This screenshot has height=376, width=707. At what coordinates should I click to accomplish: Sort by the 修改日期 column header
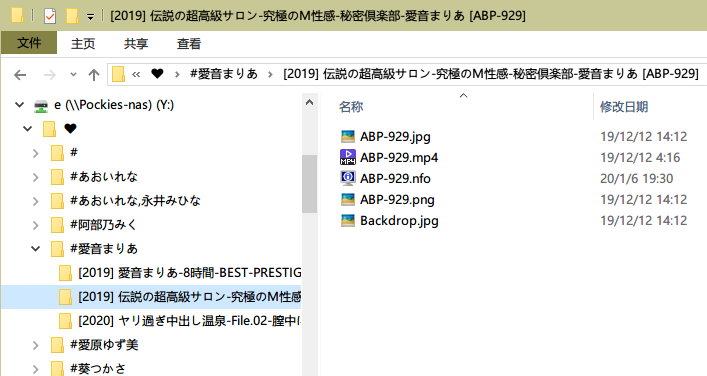(624, 107)
